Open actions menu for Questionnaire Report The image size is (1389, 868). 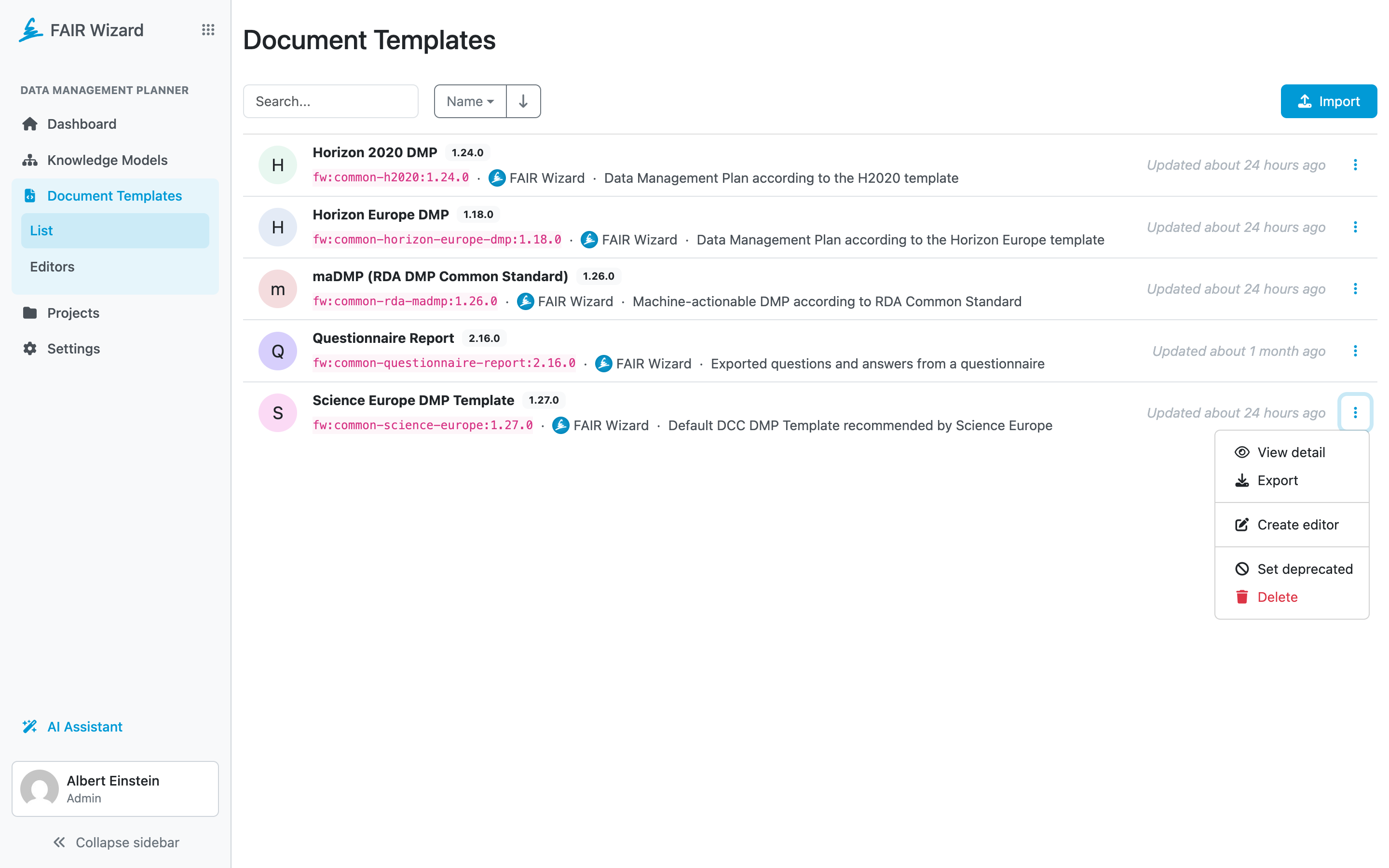[1355, 351]
